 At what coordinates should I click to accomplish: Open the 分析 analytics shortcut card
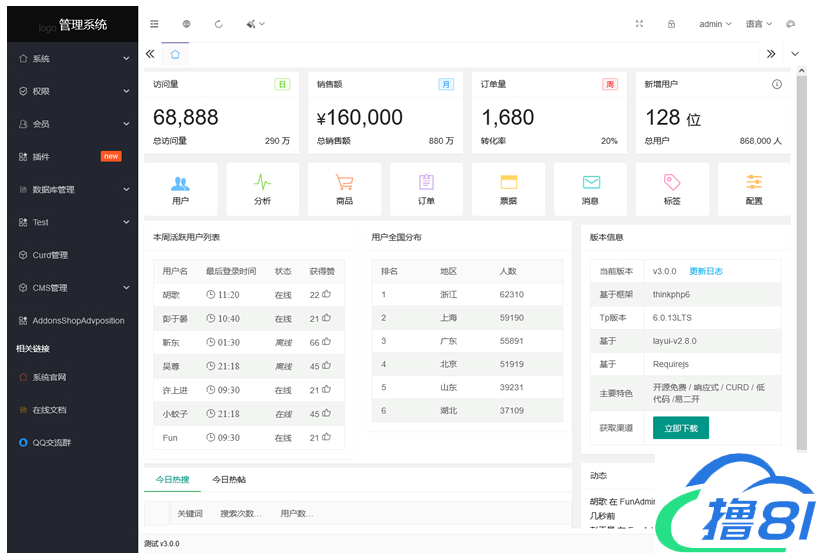262,189
